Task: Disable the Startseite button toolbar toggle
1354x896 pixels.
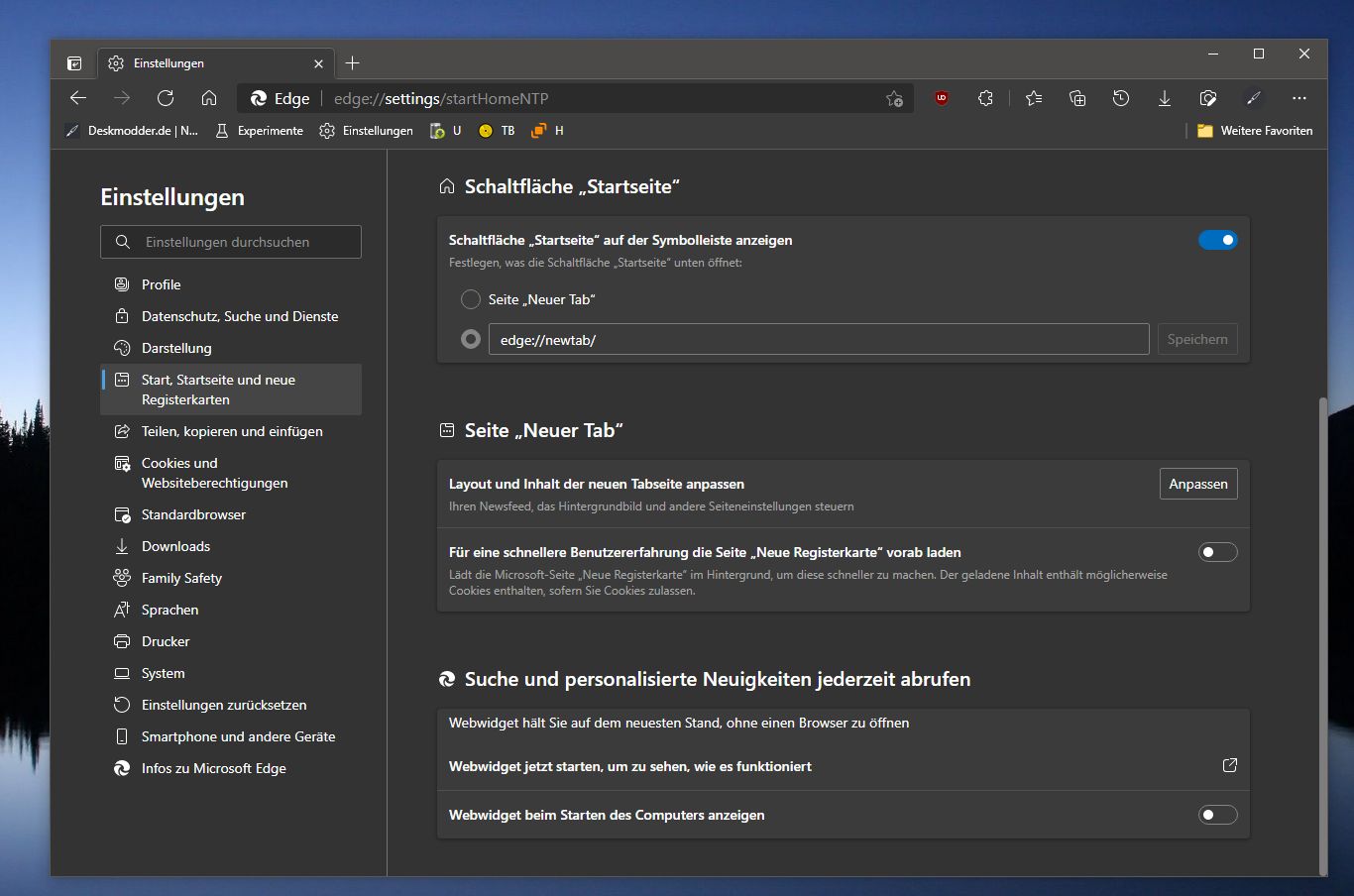Action: [x=1218, y=240]
